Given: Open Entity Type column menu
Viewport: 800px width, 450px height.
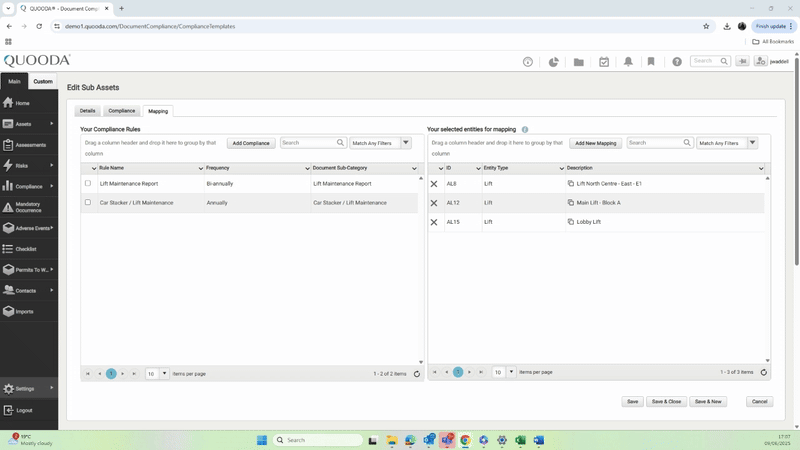Looking at the screenshot, I should (561, 168).
